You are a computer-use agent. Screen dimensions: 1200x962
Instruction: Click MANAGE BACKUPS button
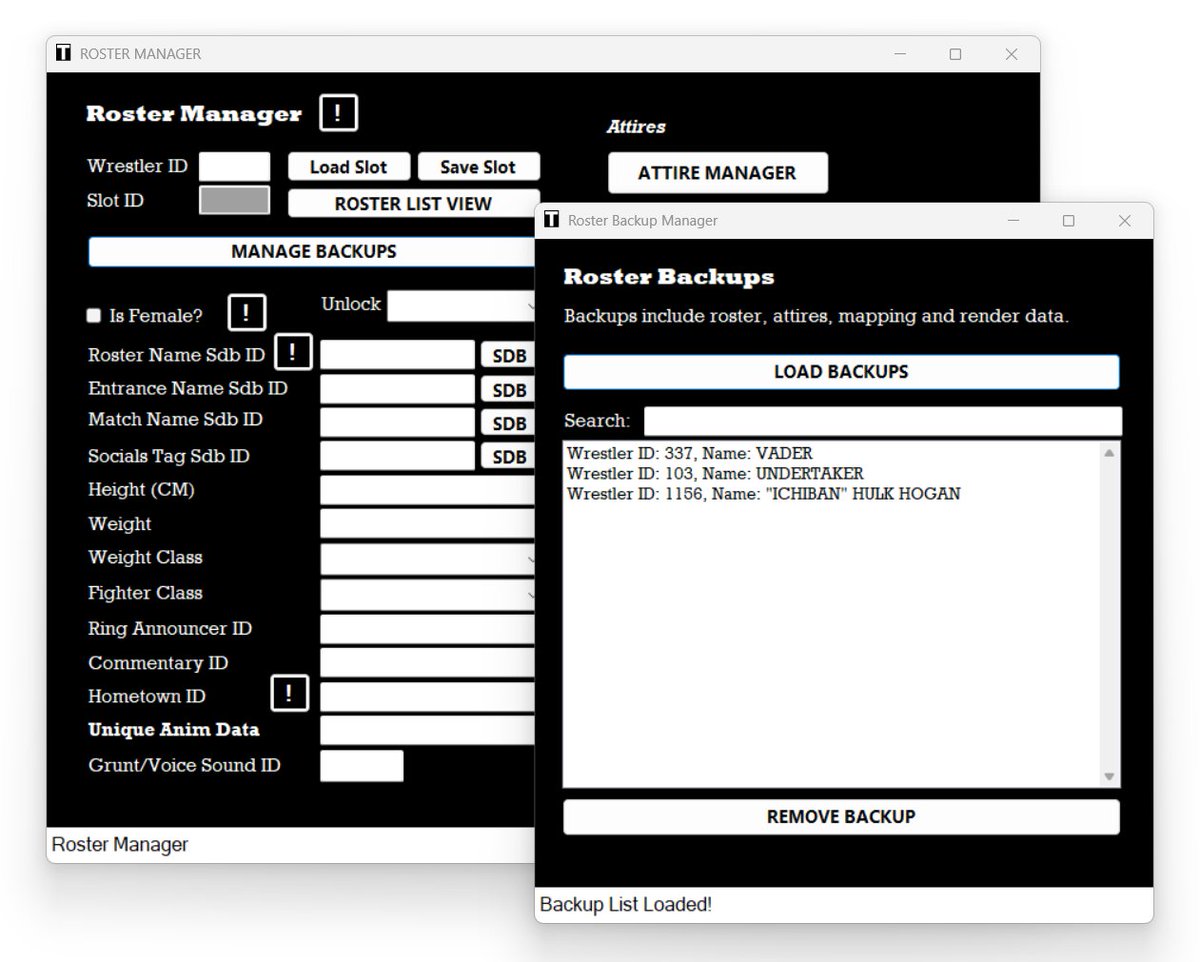[x=312, y=251]
